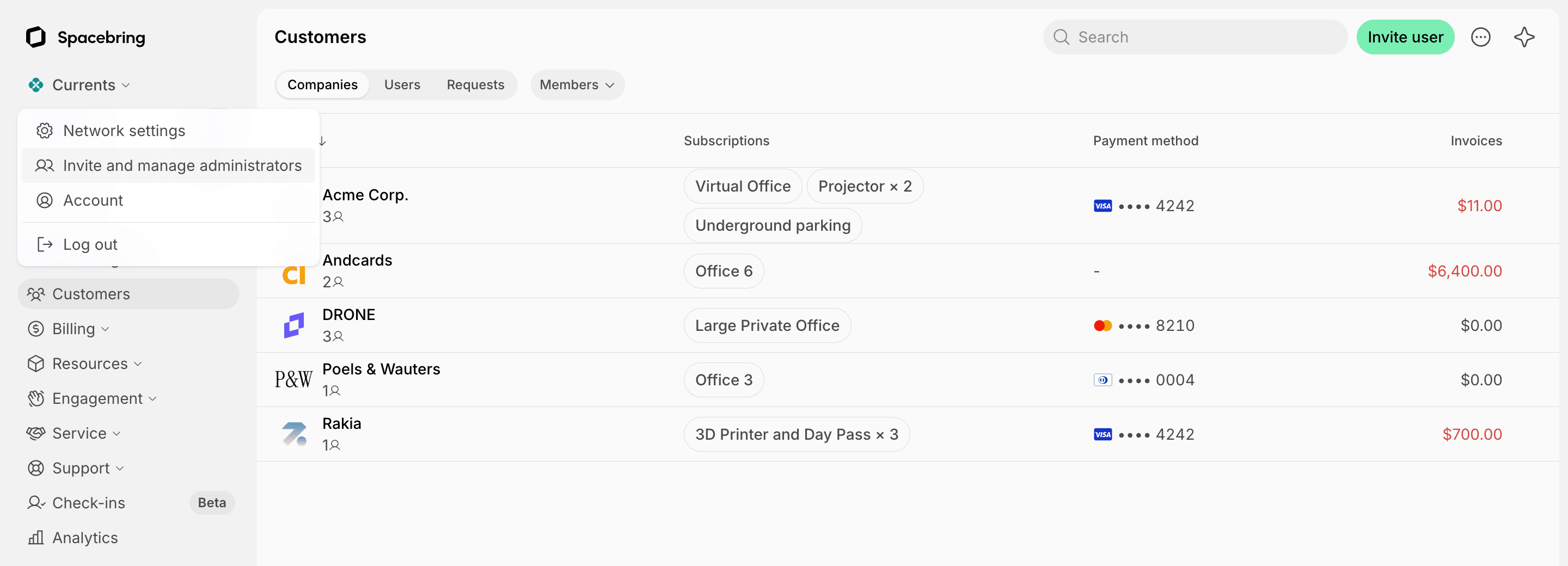
Task: Click the Network settings gear icon
Action: [45, 131]
